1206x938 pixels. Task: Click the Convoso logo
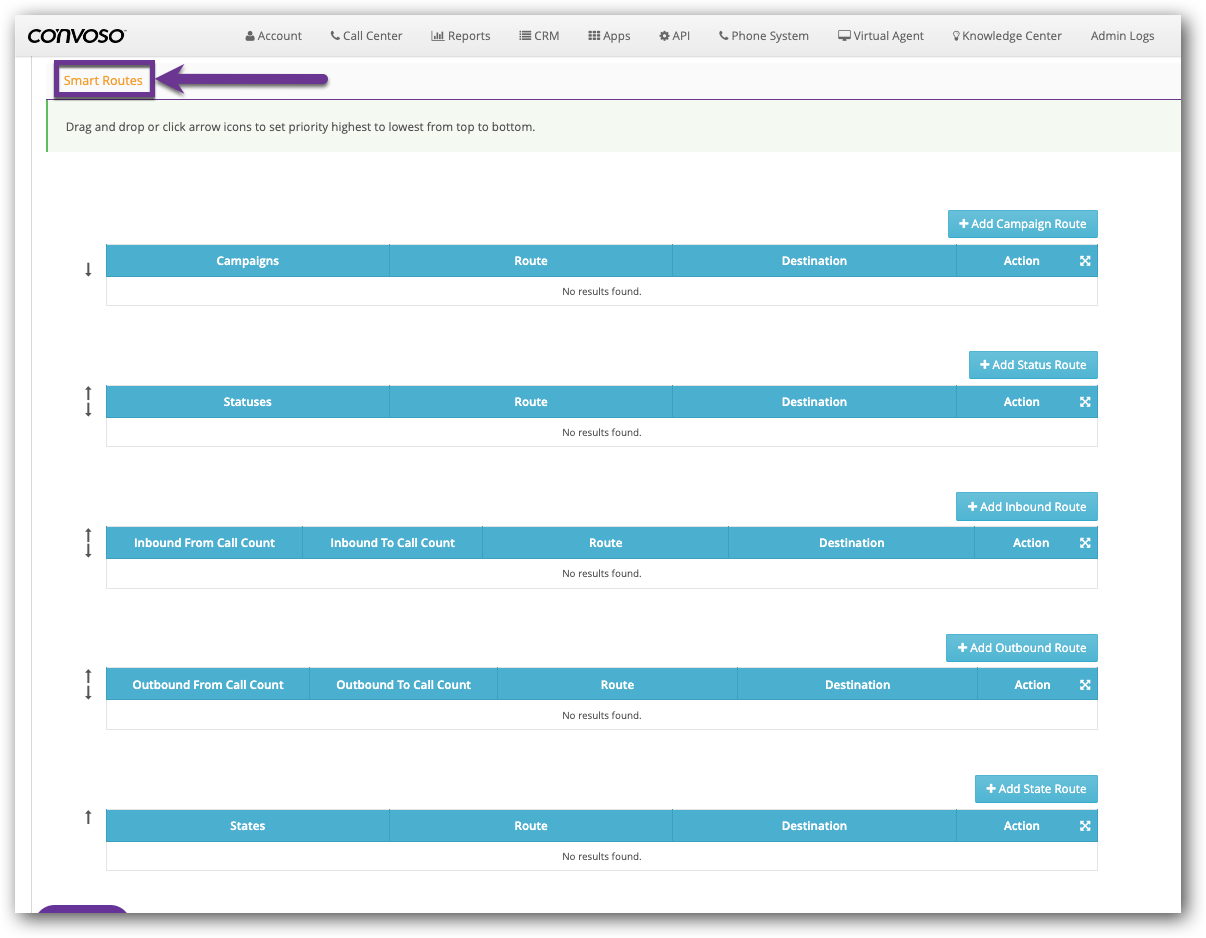tap(77, 35)
